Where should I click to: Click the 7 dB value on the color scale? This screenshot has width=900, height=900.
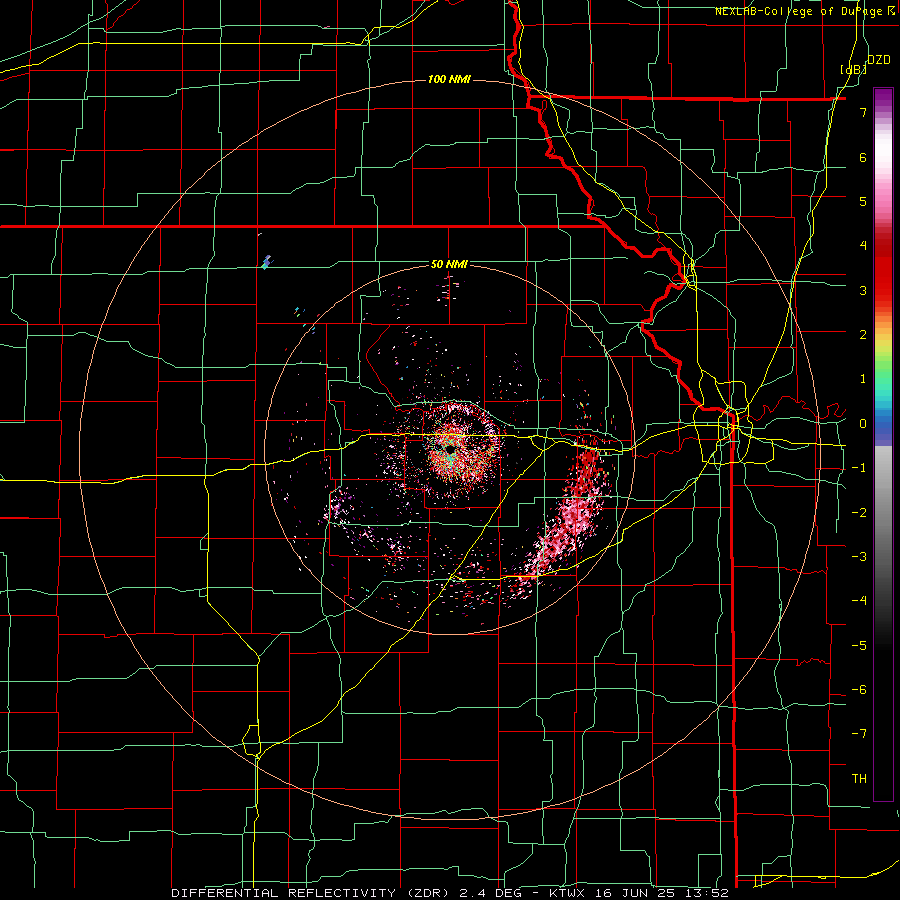coord(863,112)
